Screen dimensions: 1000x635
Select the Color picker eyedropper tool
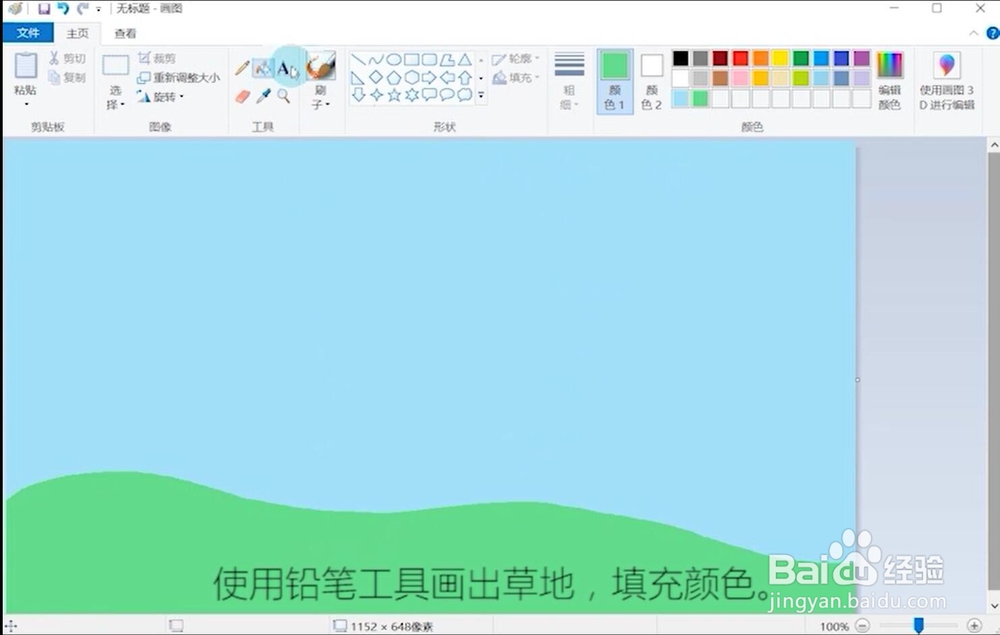263,96
